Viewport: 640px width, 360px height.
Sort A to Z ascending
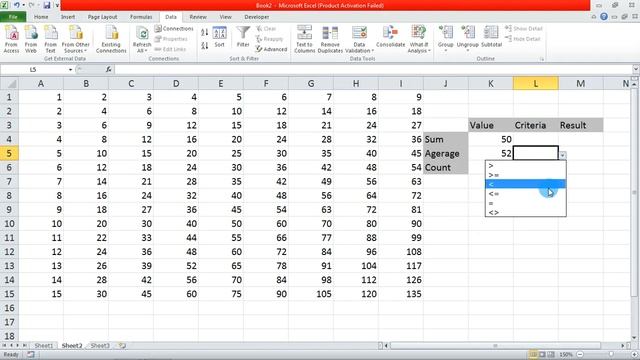point(204,32)
